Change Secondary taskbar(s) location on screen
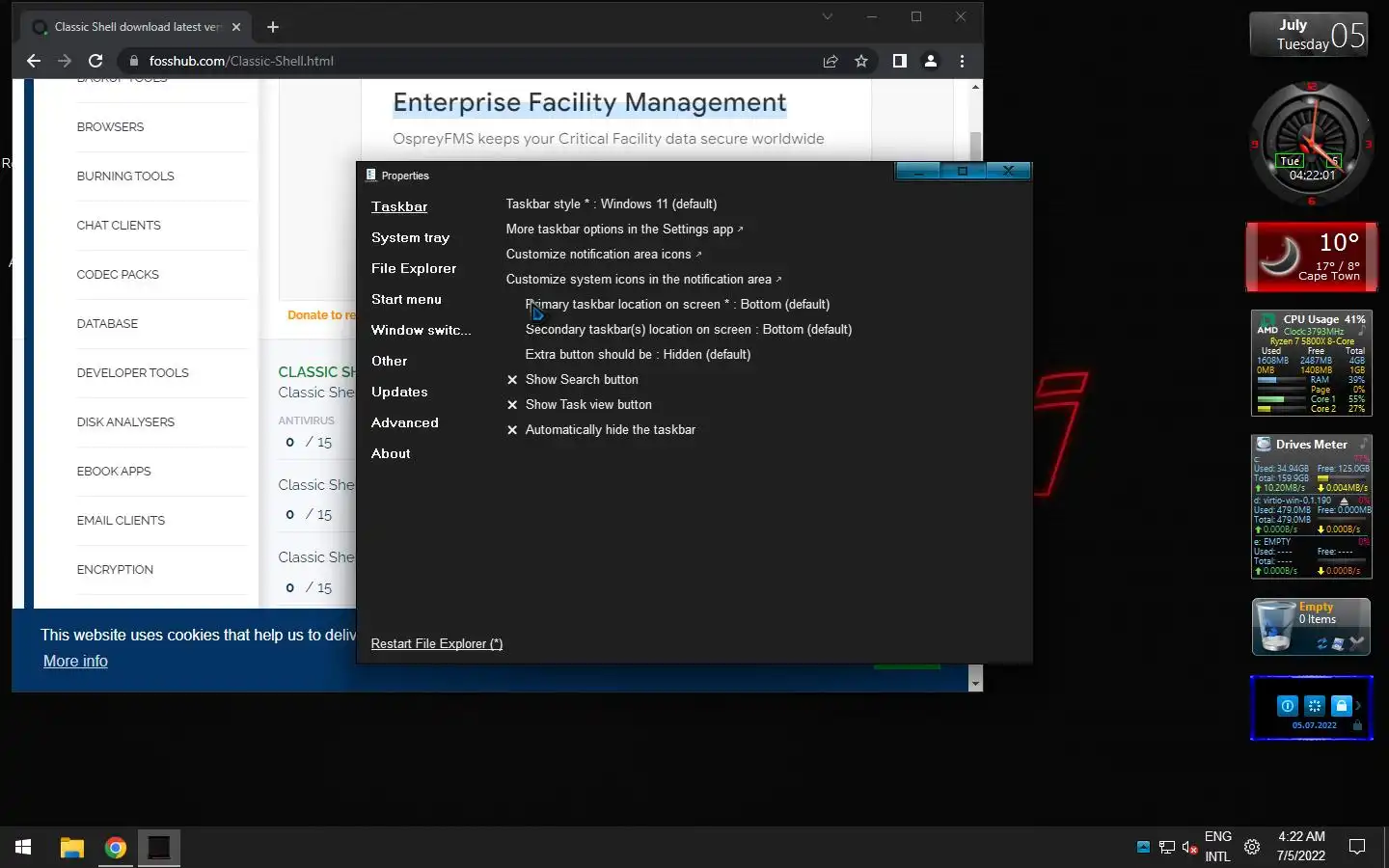 click(x=689, y=330)
